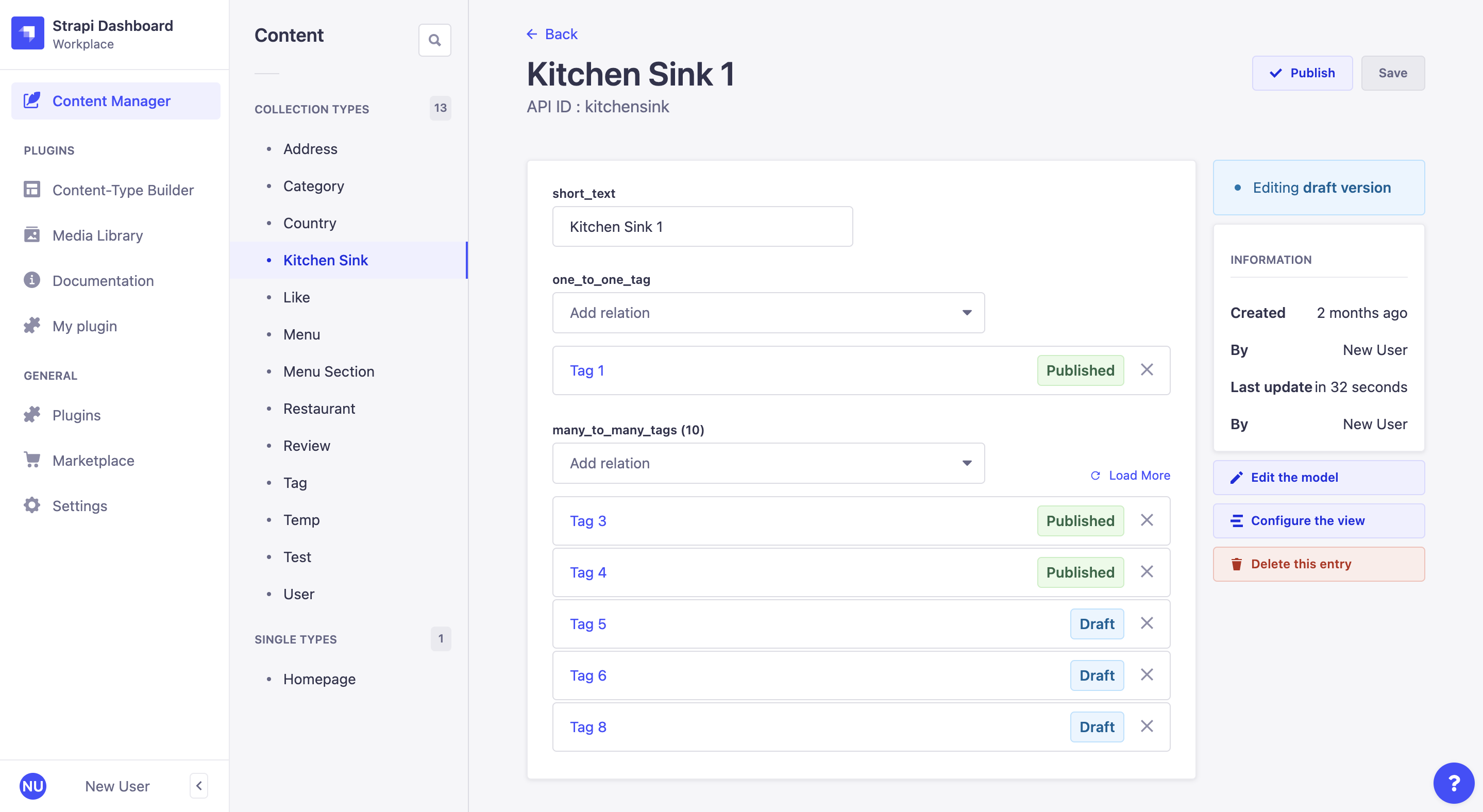Open Media Library plugin
Viewport: 1483px width, 812px height.
97,235
